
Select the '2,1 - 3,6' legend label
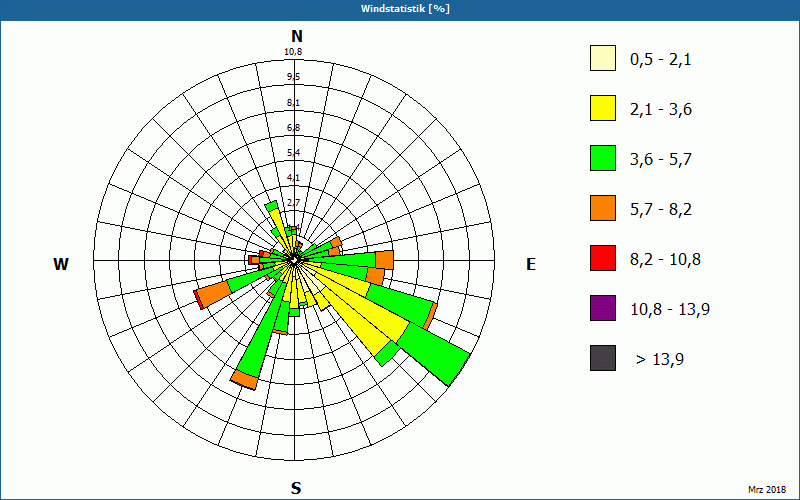661,110
